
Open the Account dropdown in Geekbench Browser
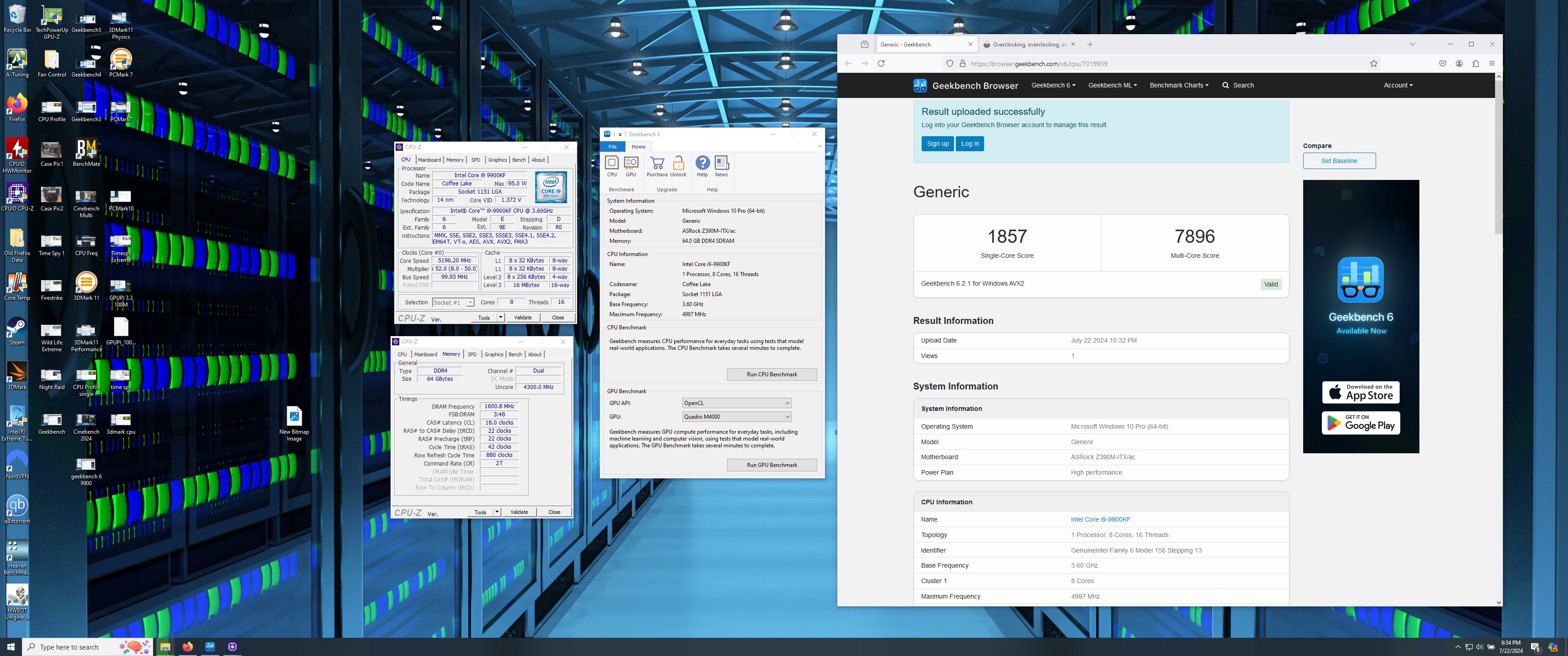coord(1398,85)
